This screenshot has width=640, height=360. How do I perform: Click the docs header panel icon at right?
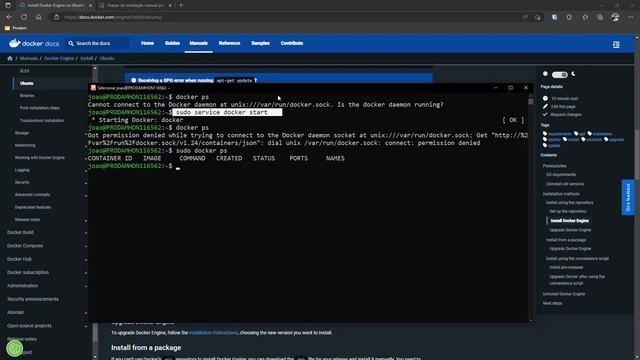(616, 44)
